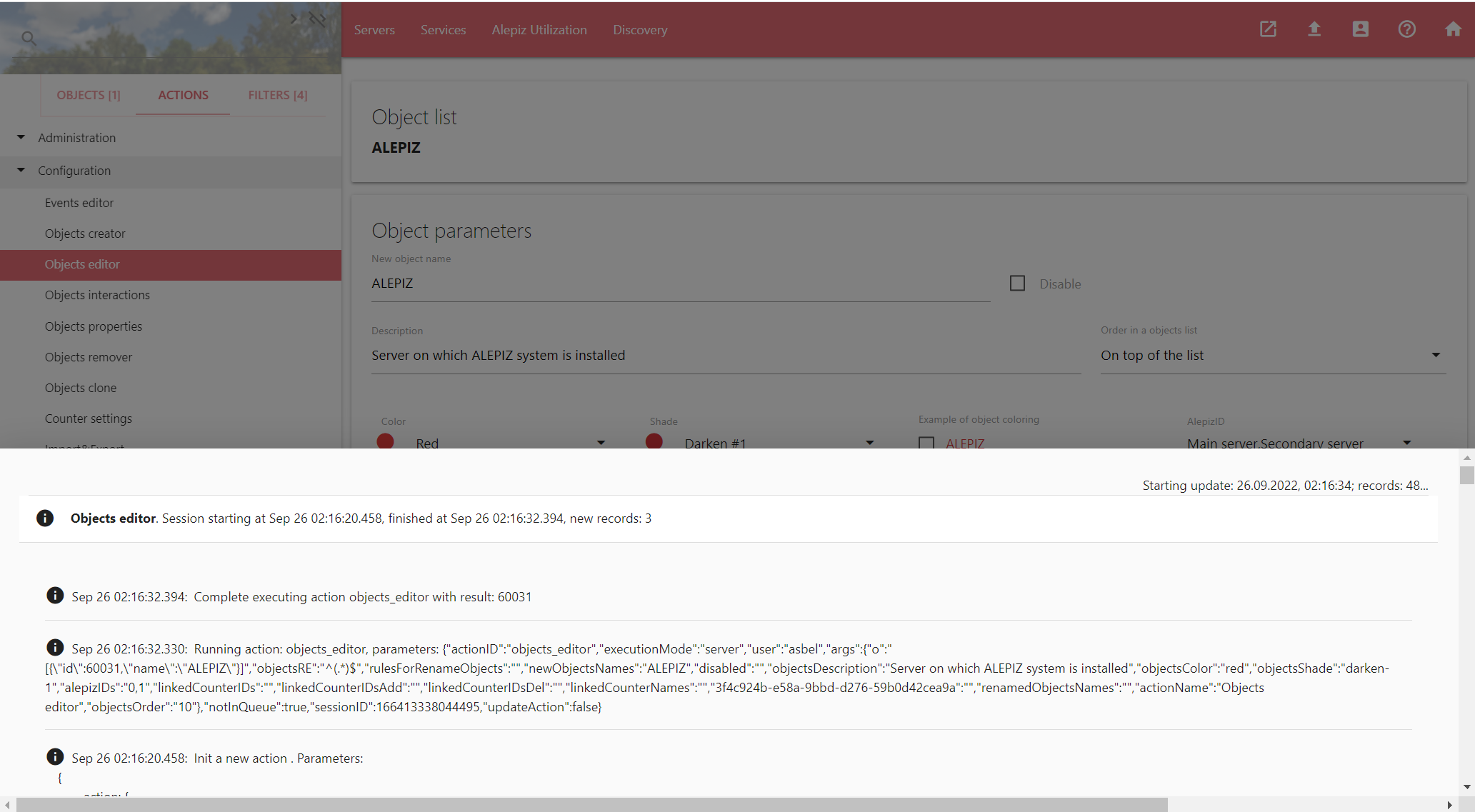Collapse the Administration tree section

21,137
